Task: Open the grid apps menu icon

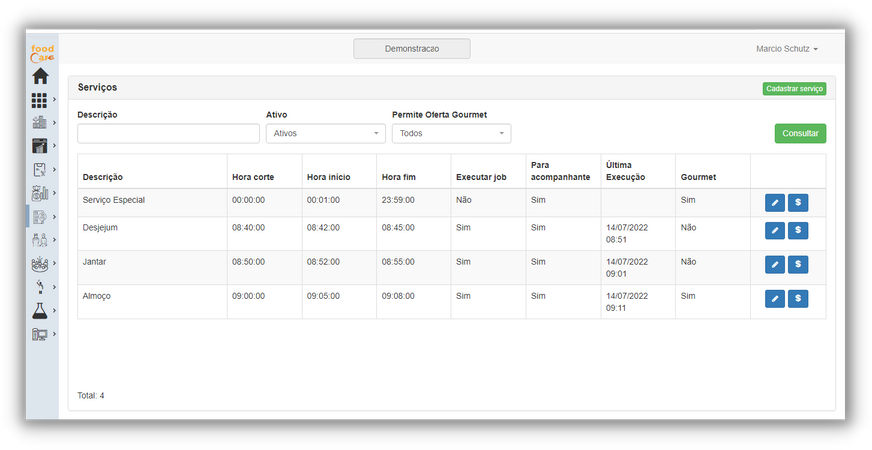Action: pos(39,100)
